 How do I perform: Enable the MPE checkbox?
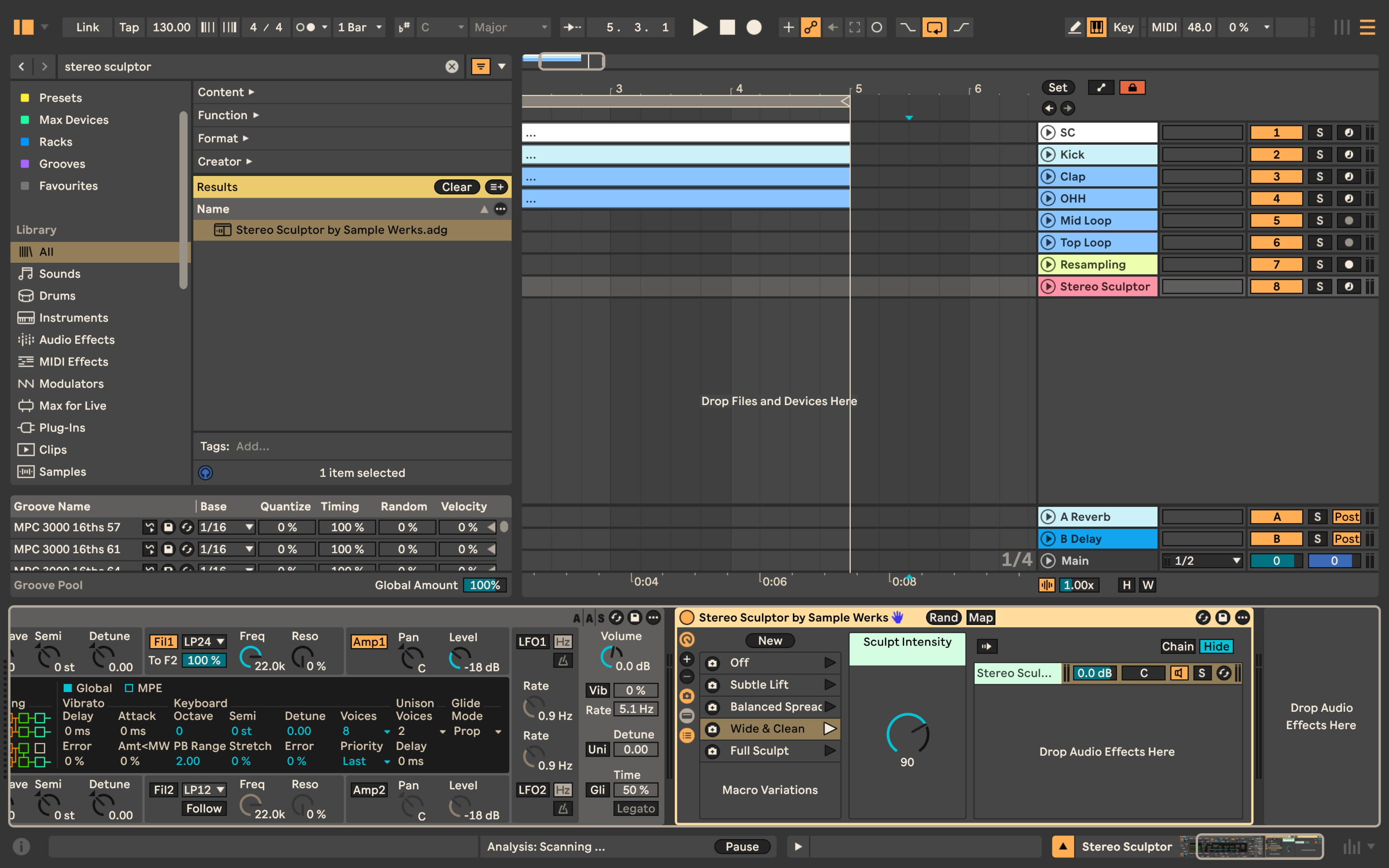click(x=129, y=688)
